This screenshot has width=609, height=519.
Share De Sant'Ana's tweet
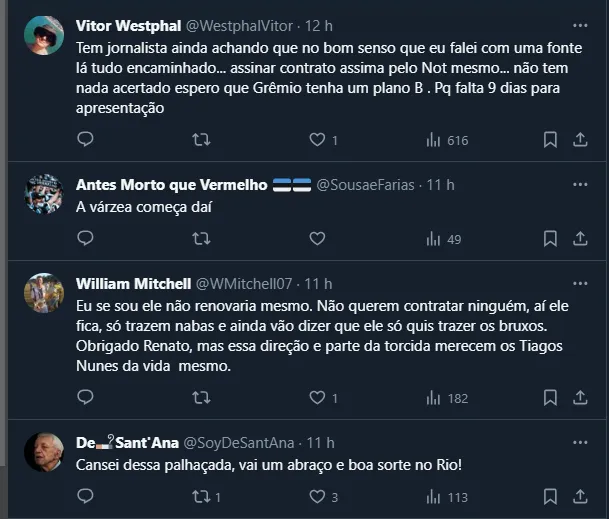click(580, 496)
